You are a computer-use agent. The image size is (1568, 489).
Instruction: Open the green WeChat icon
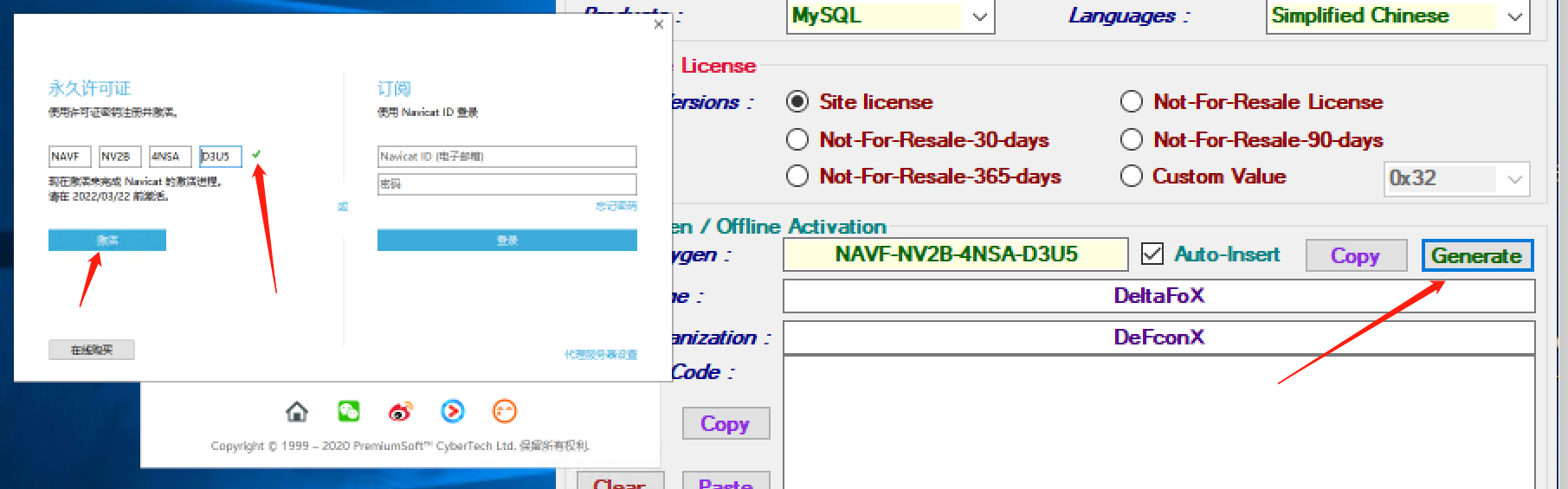tap(349, 411)
